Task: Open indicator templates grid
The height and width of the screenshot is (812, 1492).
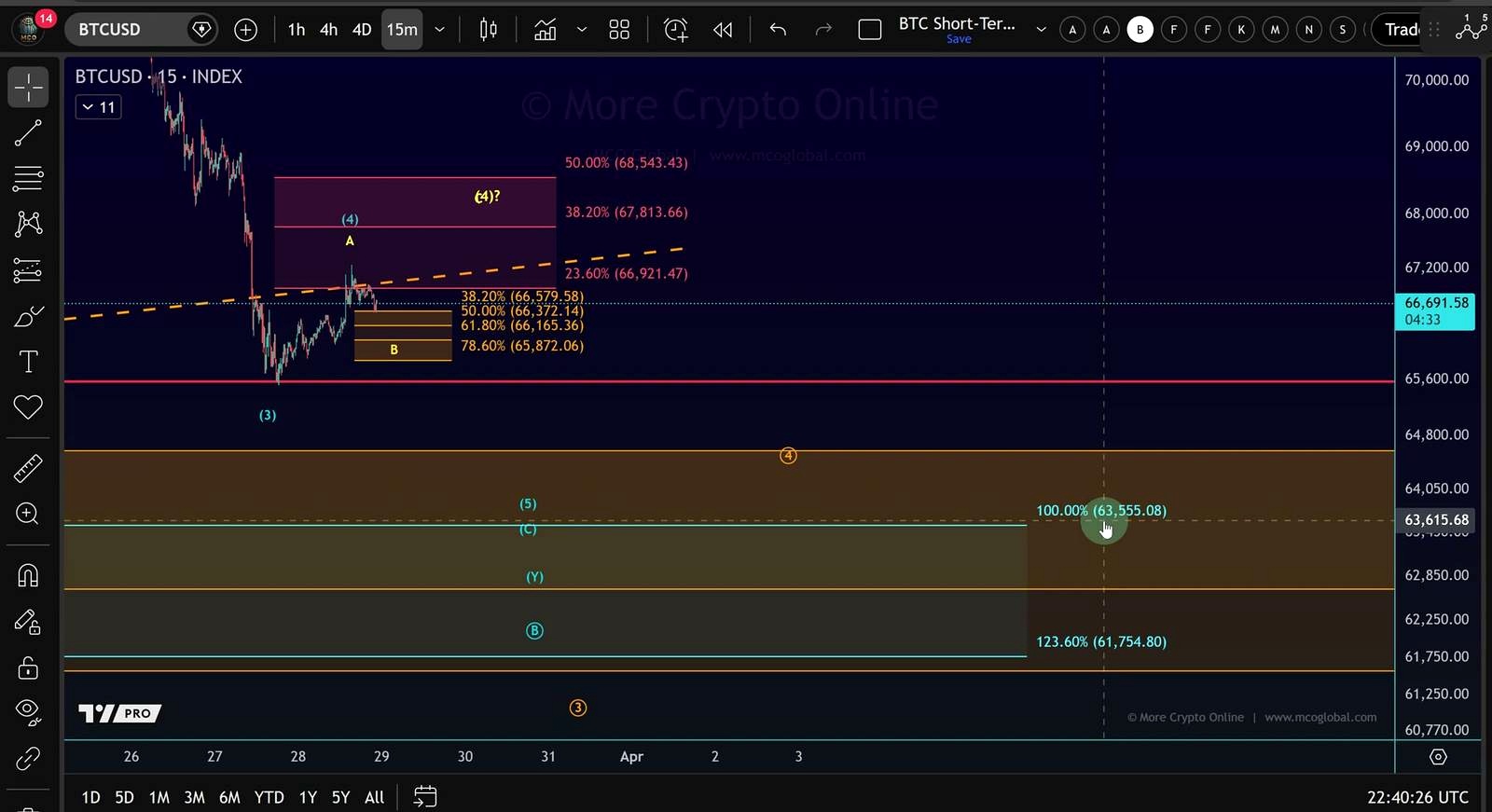Action: coord(619,30)
